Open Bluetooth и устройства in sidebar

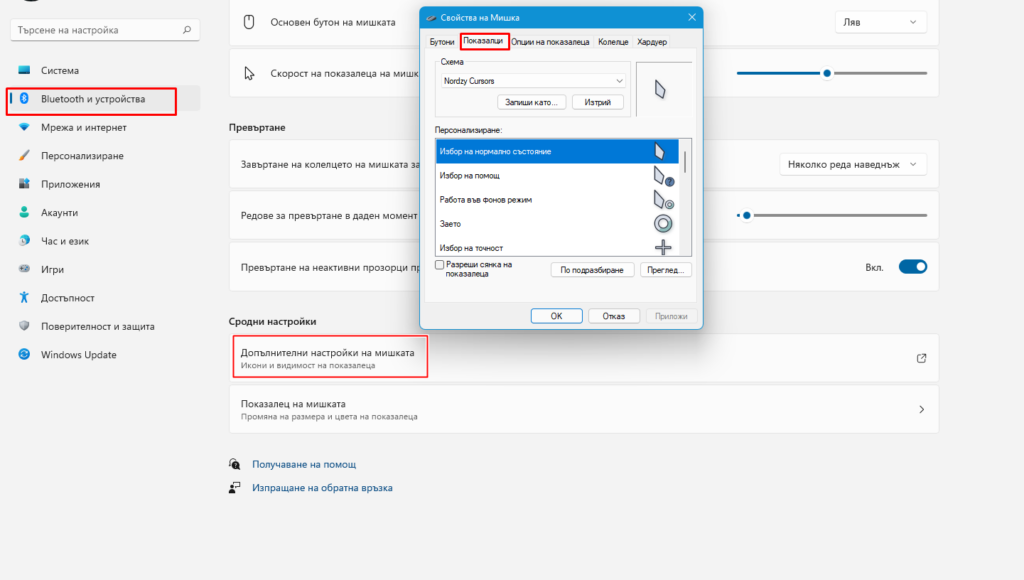pyautogui.click(x=104, y=99)
